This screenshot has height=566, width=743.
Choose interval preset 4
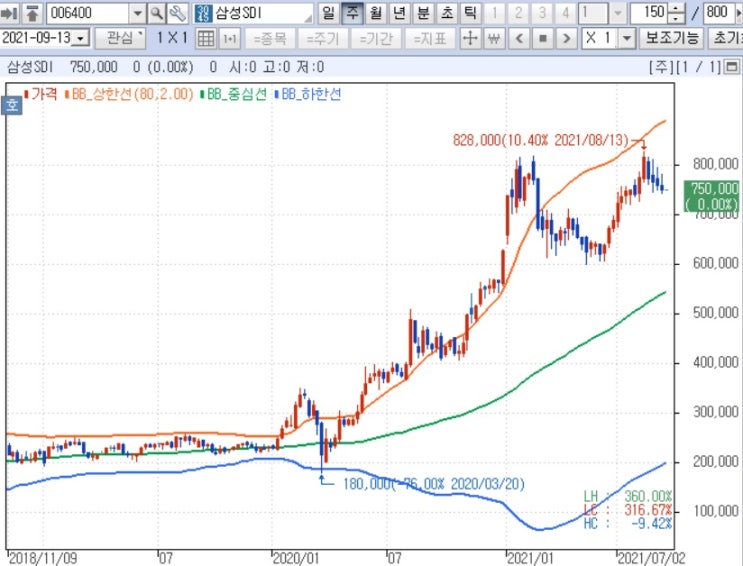click(x=566, y=13)
